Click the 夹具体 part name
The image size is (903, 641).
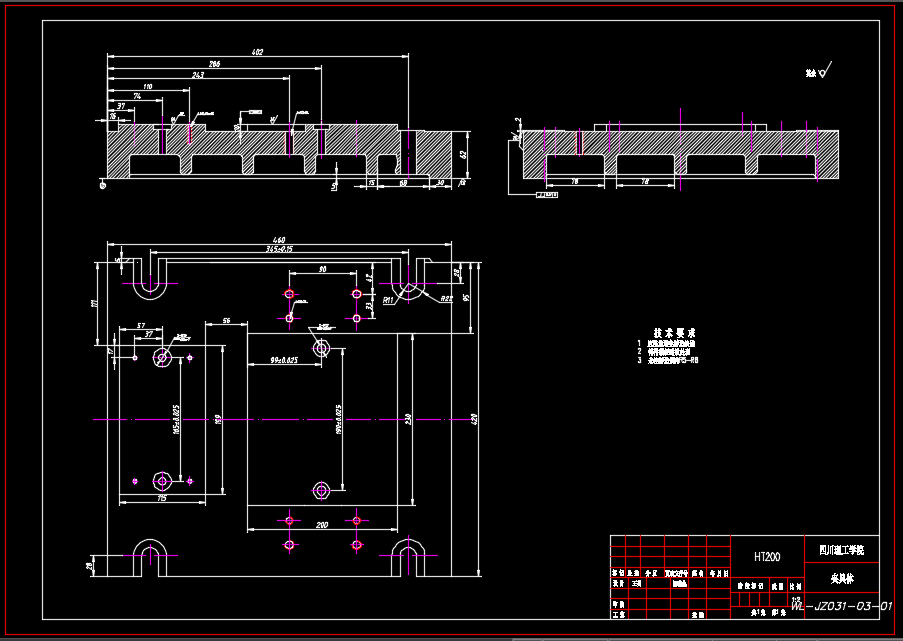tap(842, 578)
